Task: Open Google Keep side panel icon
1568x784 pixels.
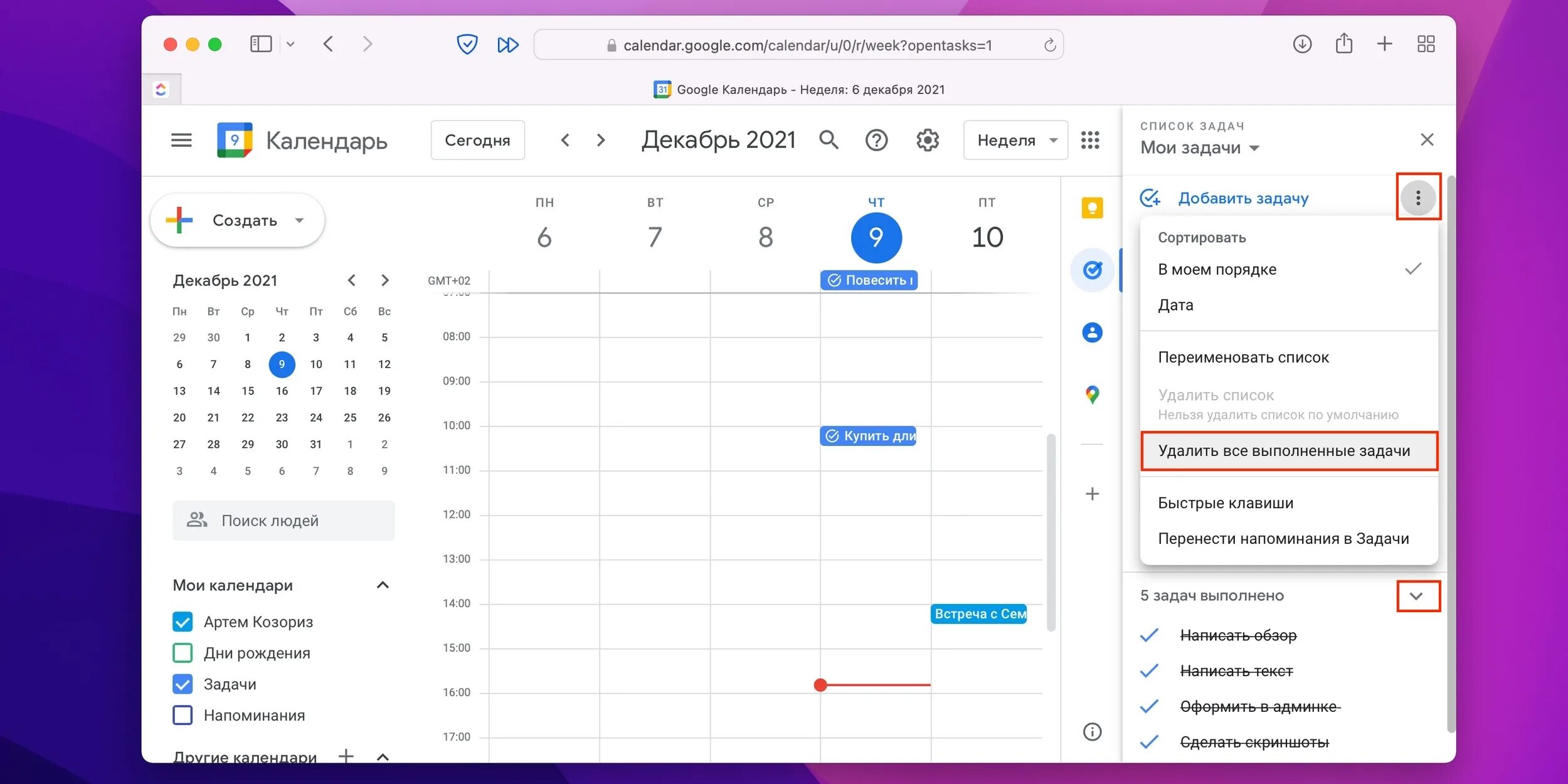Action: point(1092,208)
